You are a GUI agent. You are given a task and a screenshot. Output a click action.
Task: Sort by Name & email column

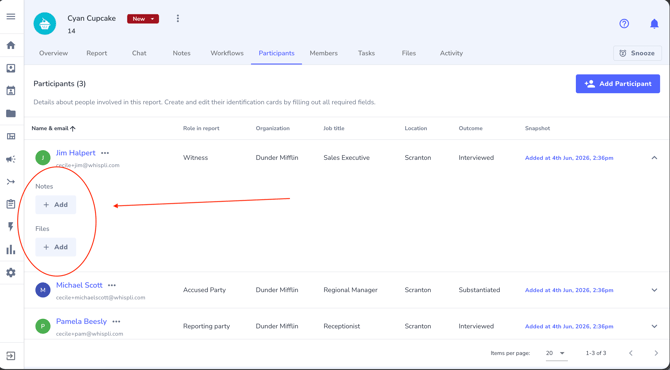(x=53, y=128)
